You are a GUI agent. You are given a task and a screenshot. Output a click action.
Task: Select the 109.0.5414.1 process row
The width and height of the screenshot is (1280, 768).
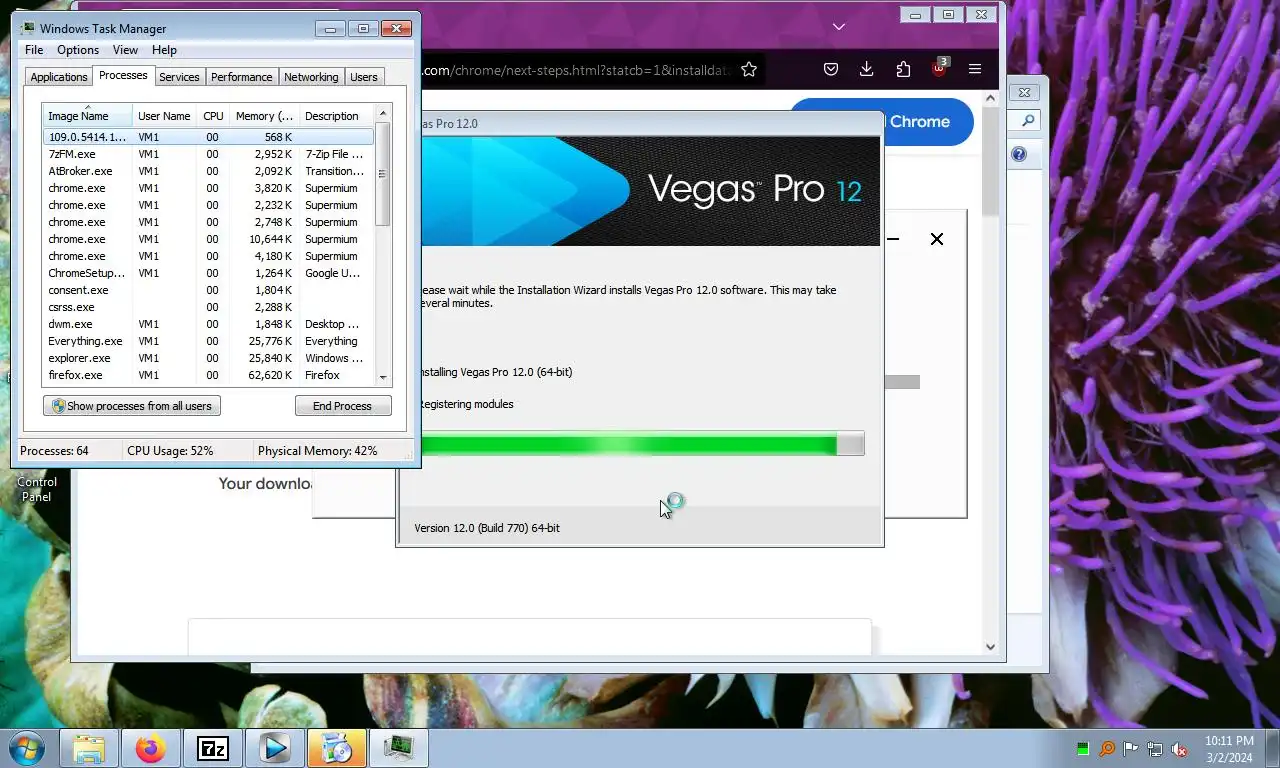click(208, 137)
